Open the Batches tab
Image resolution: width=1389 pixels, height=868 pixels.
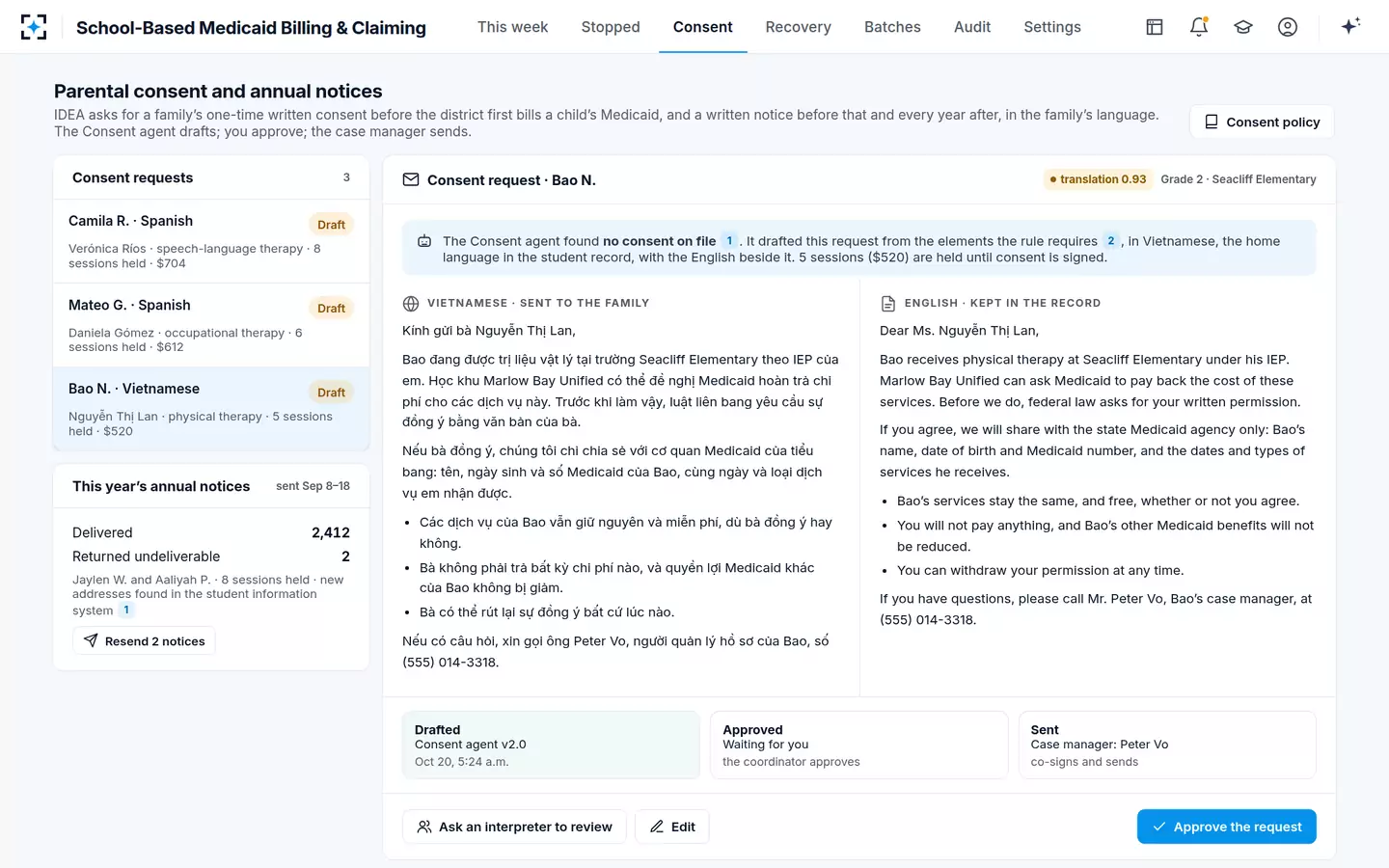click(892, 27)
